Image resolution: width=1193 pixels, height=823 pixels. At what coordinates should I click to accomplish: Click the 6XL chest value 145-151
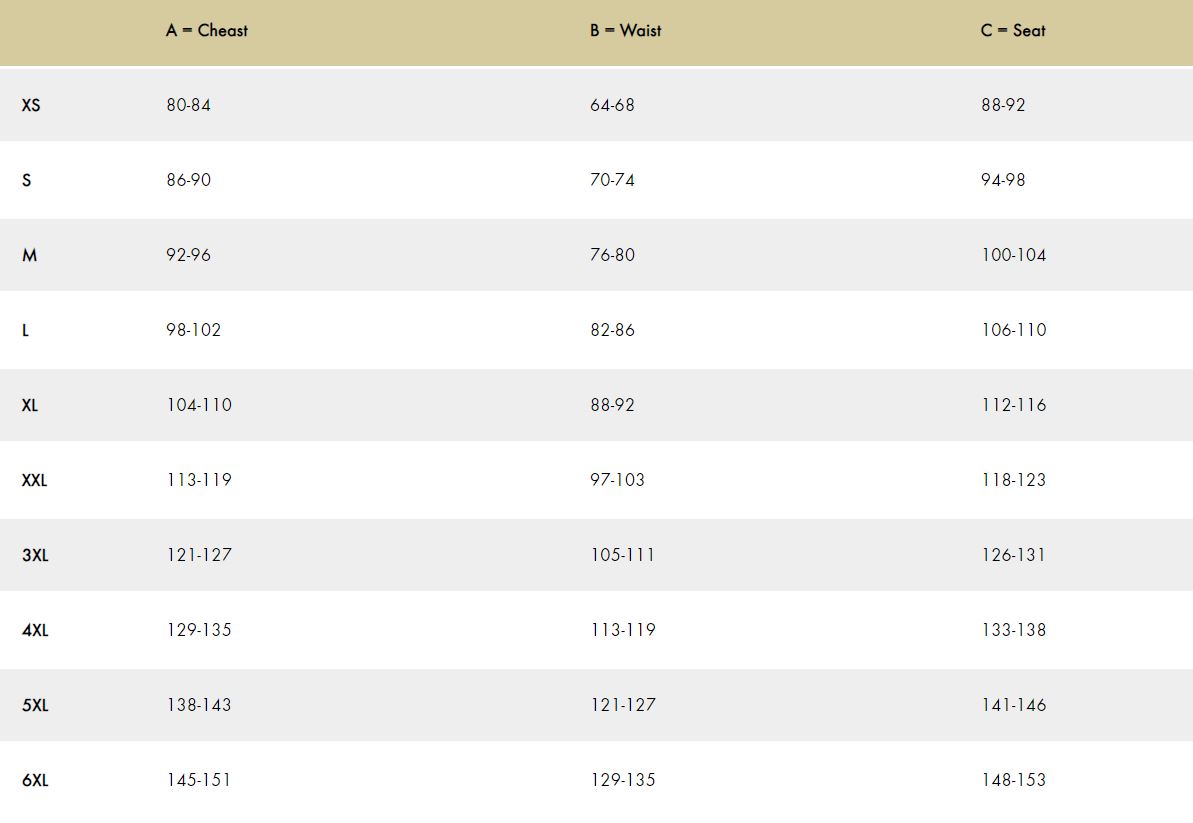pos(198,780)
